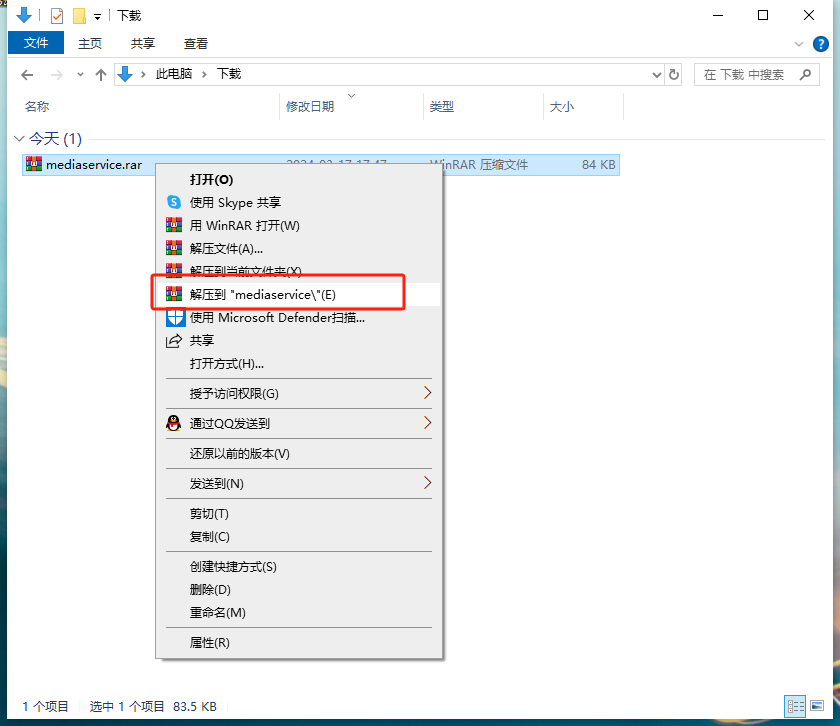Expand 发送到(N) submenu
This screenshot has height=726, width=840.
(x=427, y=483)
